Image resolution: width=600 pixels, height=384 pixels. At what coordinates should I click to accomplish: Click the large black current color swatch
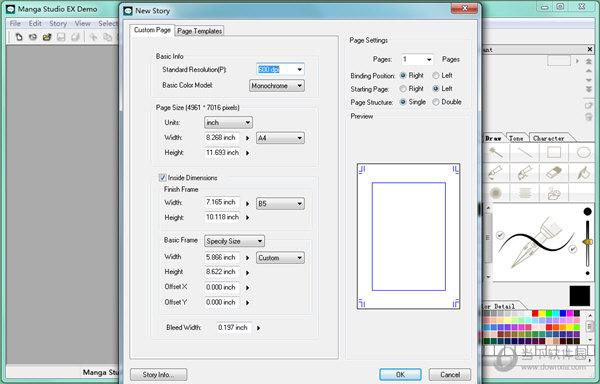[580, 296]
